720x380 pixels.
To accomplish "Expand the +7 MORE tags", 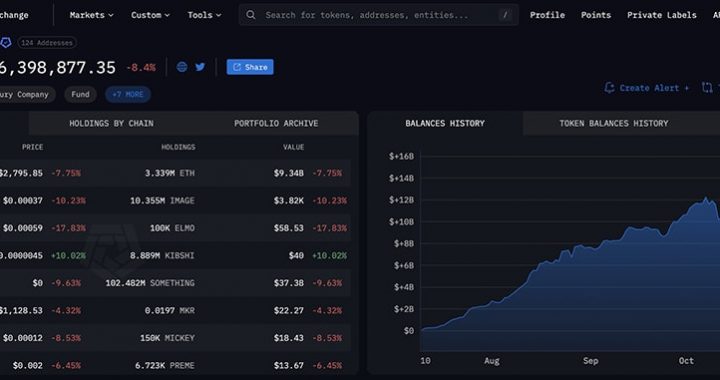I will [128, 95].
